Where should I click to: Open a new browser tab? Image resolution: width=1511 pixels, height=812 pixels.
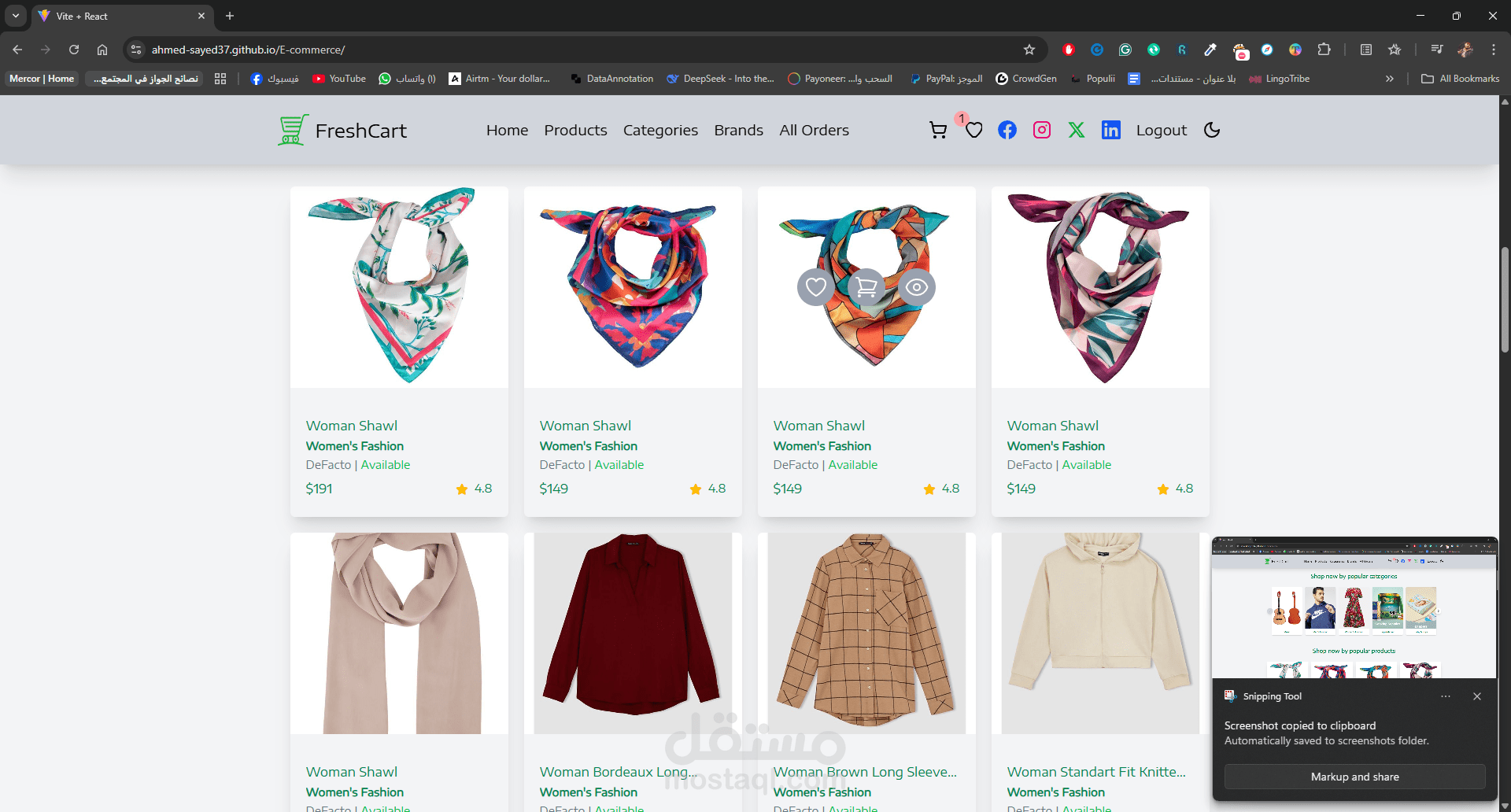coord(230,16)
